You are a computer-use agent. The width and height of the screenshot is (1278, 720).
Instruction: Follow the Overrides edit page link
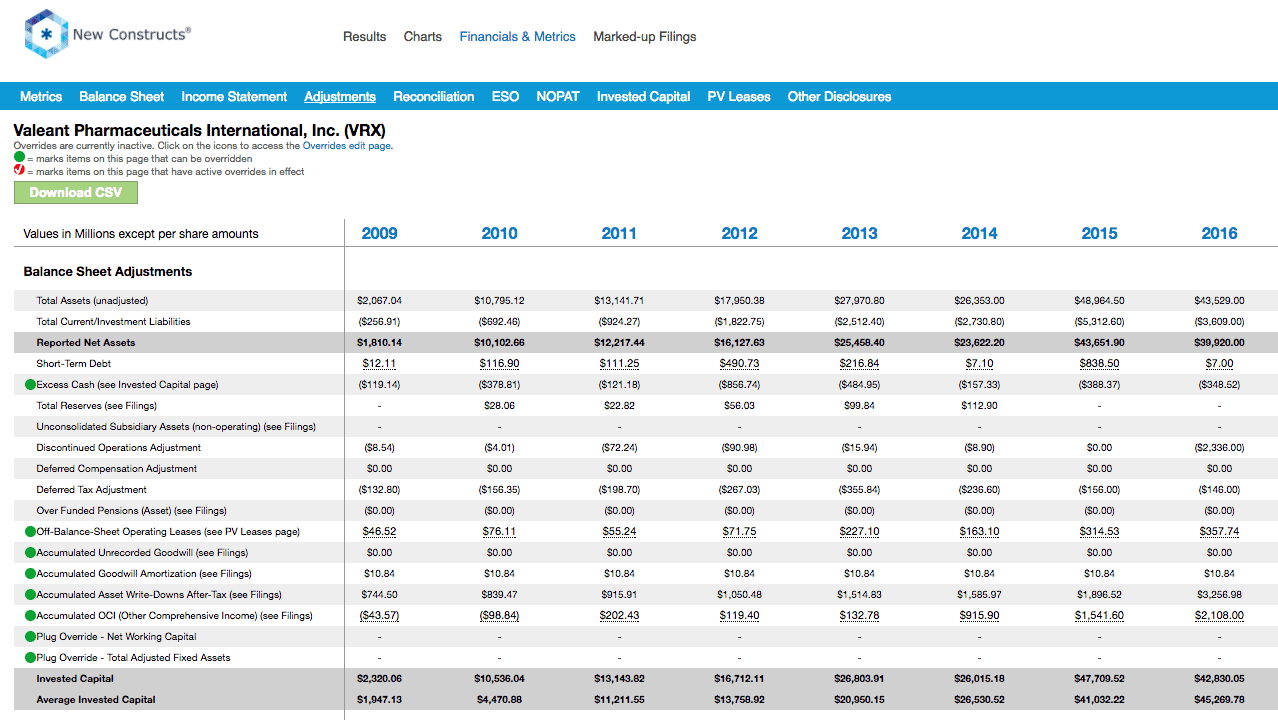point(347,146)
